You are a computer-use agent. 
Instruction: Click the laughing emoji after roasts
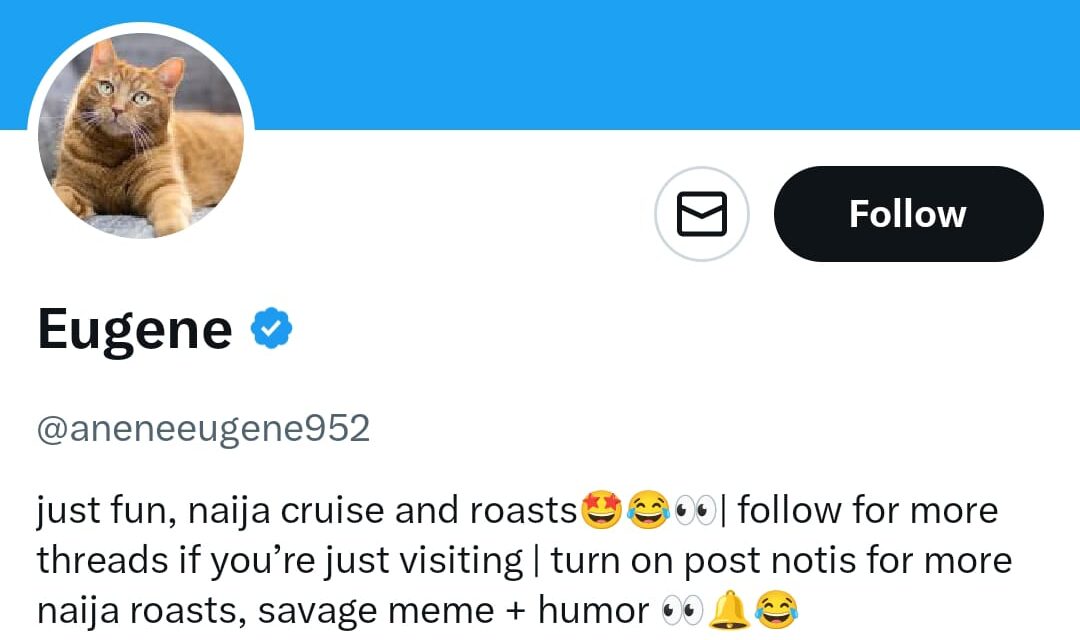648,510
